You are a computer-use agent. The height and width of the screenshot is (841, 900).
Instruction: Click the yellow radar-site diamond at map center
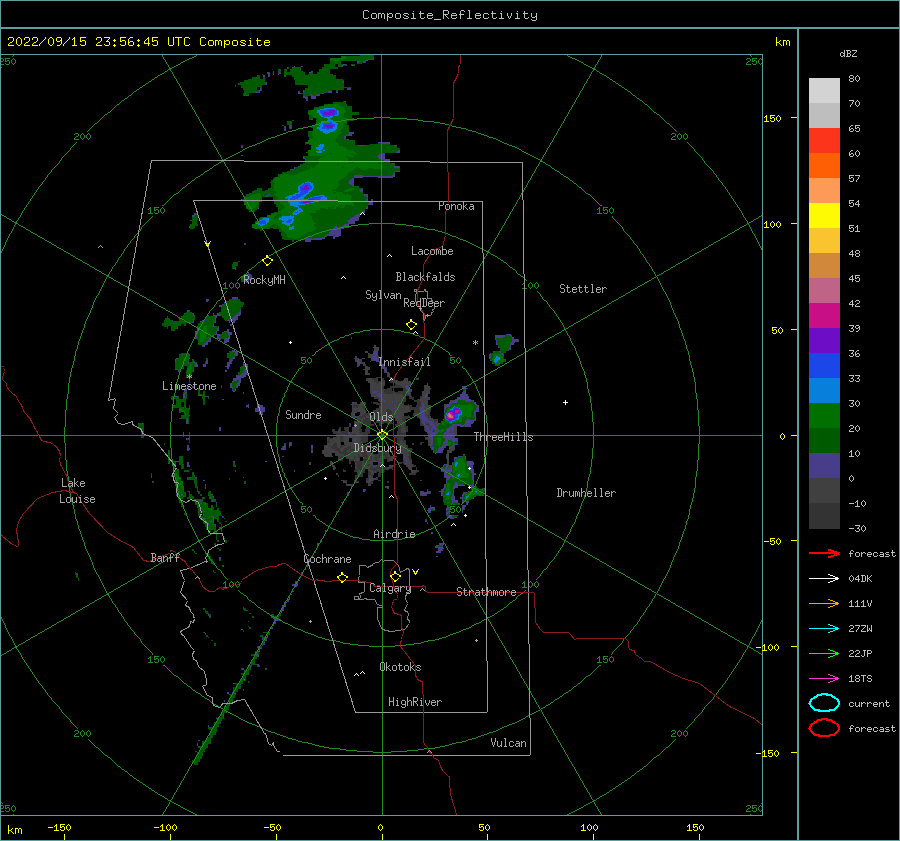[x=382, y=435]
